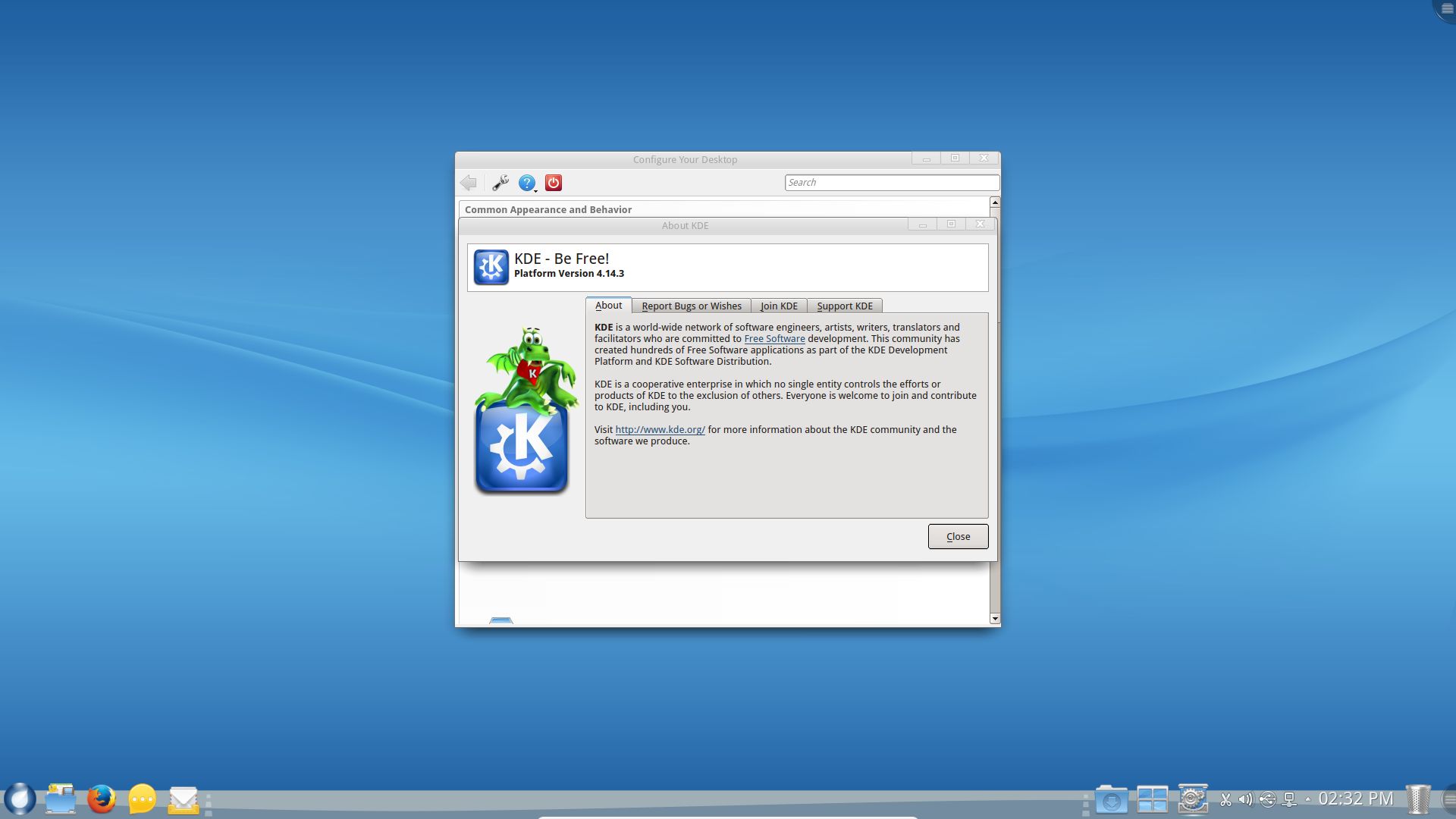The width and height of the screenshot is (1456, 819).
Task: Launch Firefox from the panel
Action: [x=101, y=799]
